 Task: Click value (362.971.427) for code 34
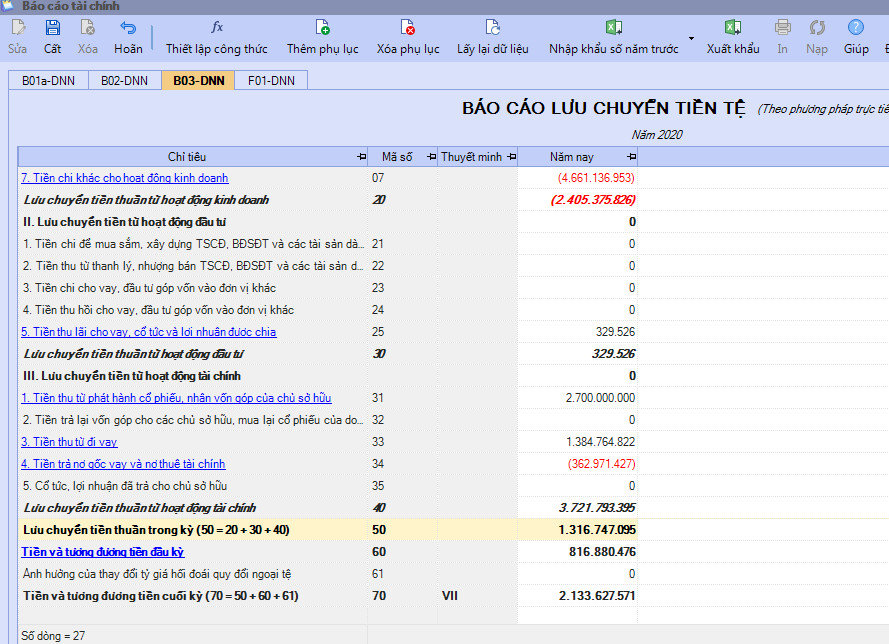pos(602,464)
